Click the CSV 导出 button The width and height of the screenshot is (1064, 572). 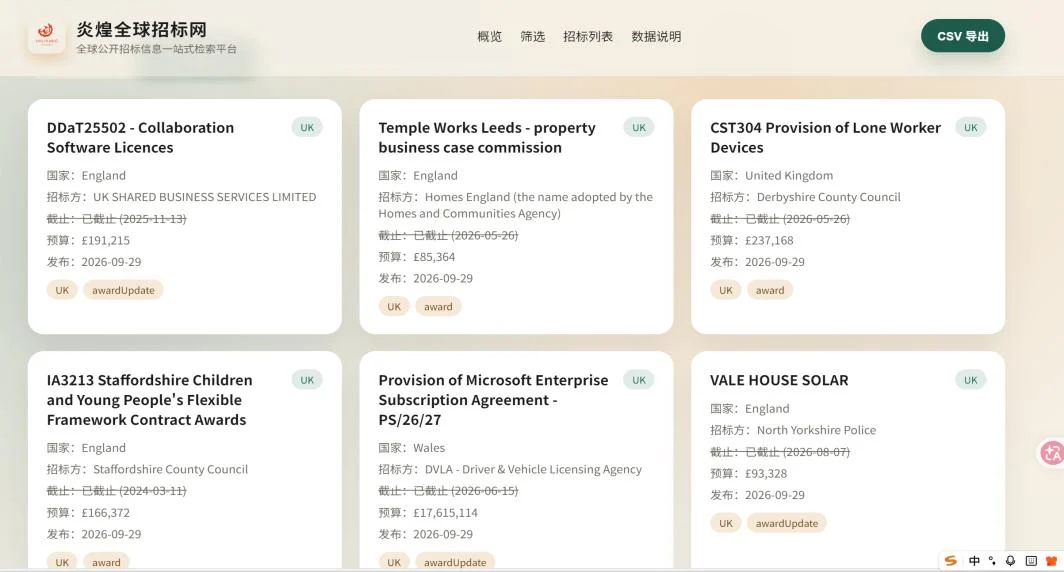tap(963, 36)
